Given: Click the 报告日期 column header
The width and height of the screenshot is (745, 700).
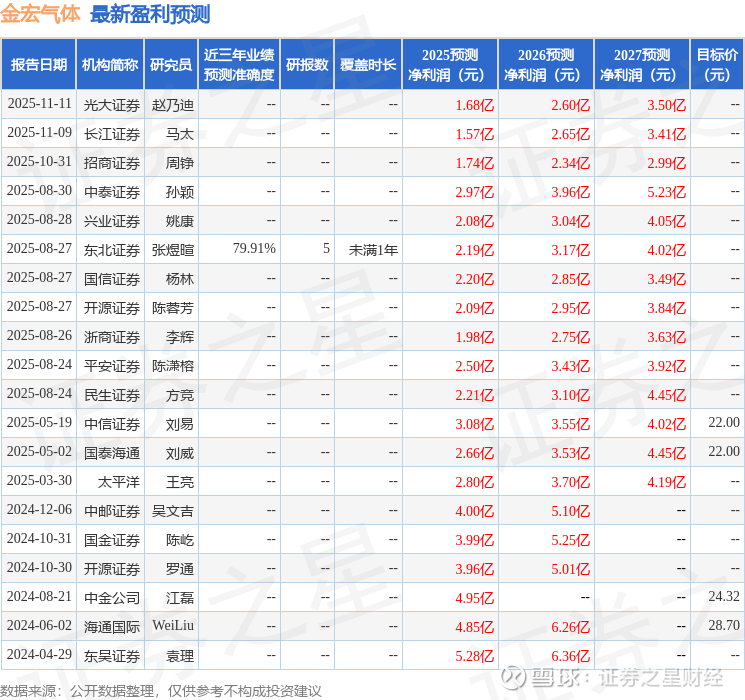Looking at the screenshot, I should pos(38,65).
